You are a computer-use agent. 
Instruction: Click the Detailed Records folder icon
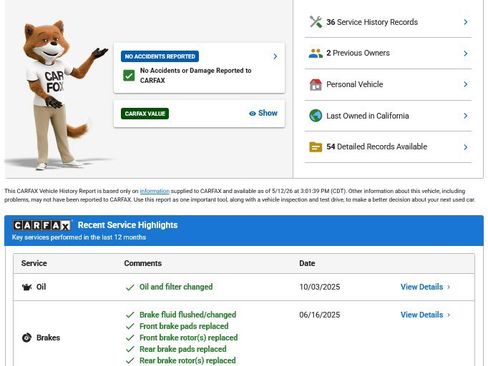pos(316,147)
